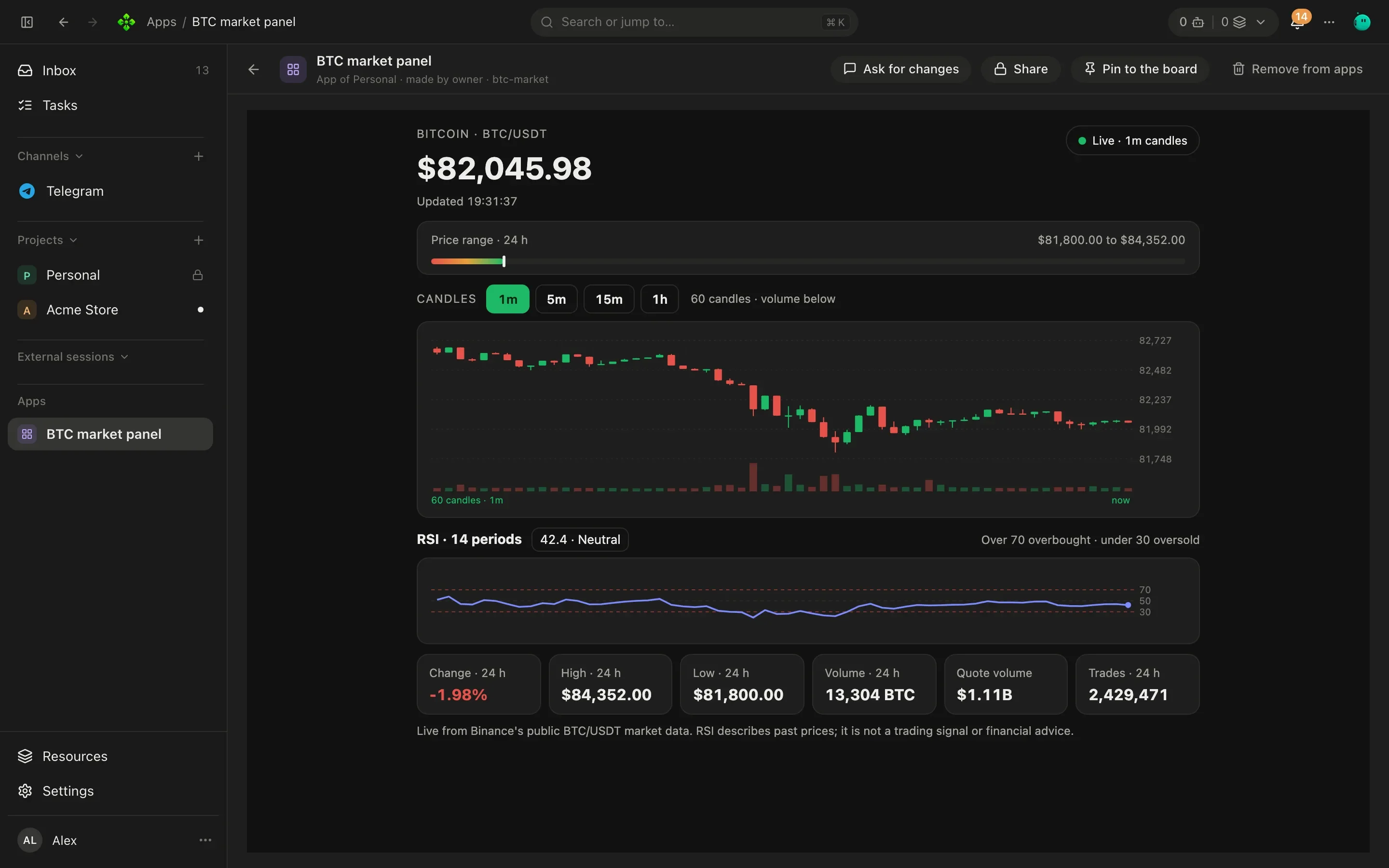Add a new project with plus icon
Viewport: 1389px width, 868px height.
[199, 240]
